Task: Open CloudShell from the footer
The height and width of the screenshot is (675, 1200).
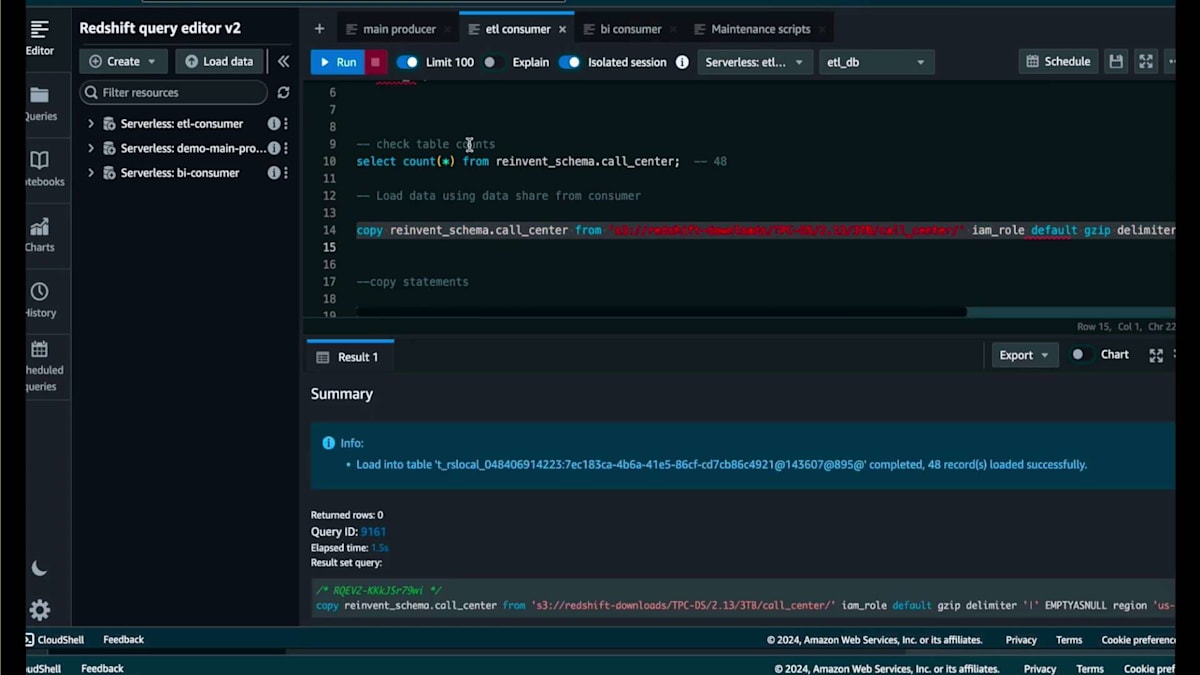Action: [57, 640]
